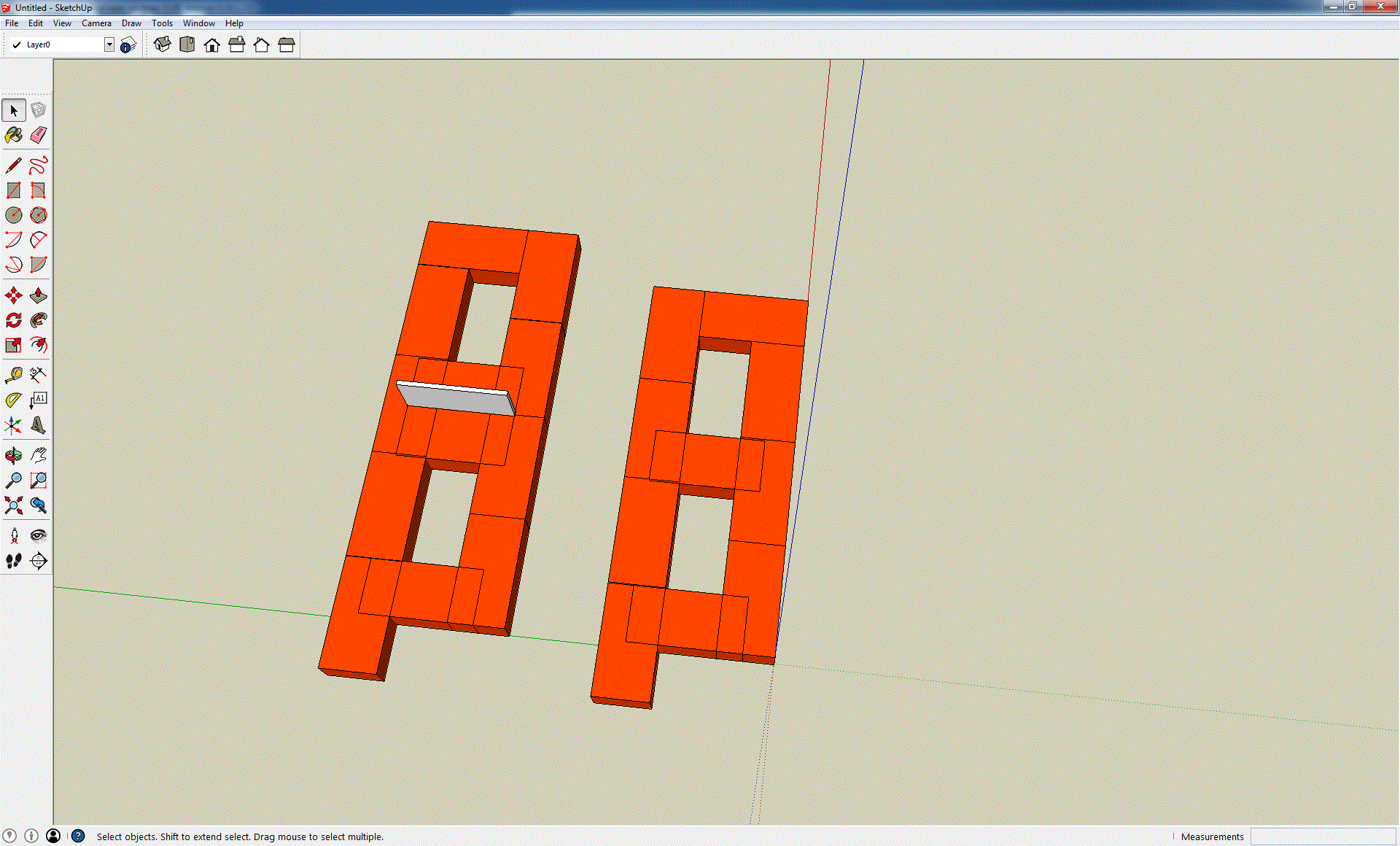
Task: Open the Layer Manager icon
Action: pos(128,45)
